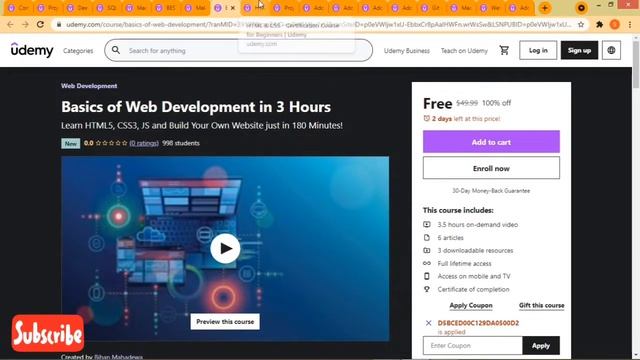The height and width of the screenshot is (360, 640).
Task: Click the round icon left of minimize
Action: tap(581, 7)
